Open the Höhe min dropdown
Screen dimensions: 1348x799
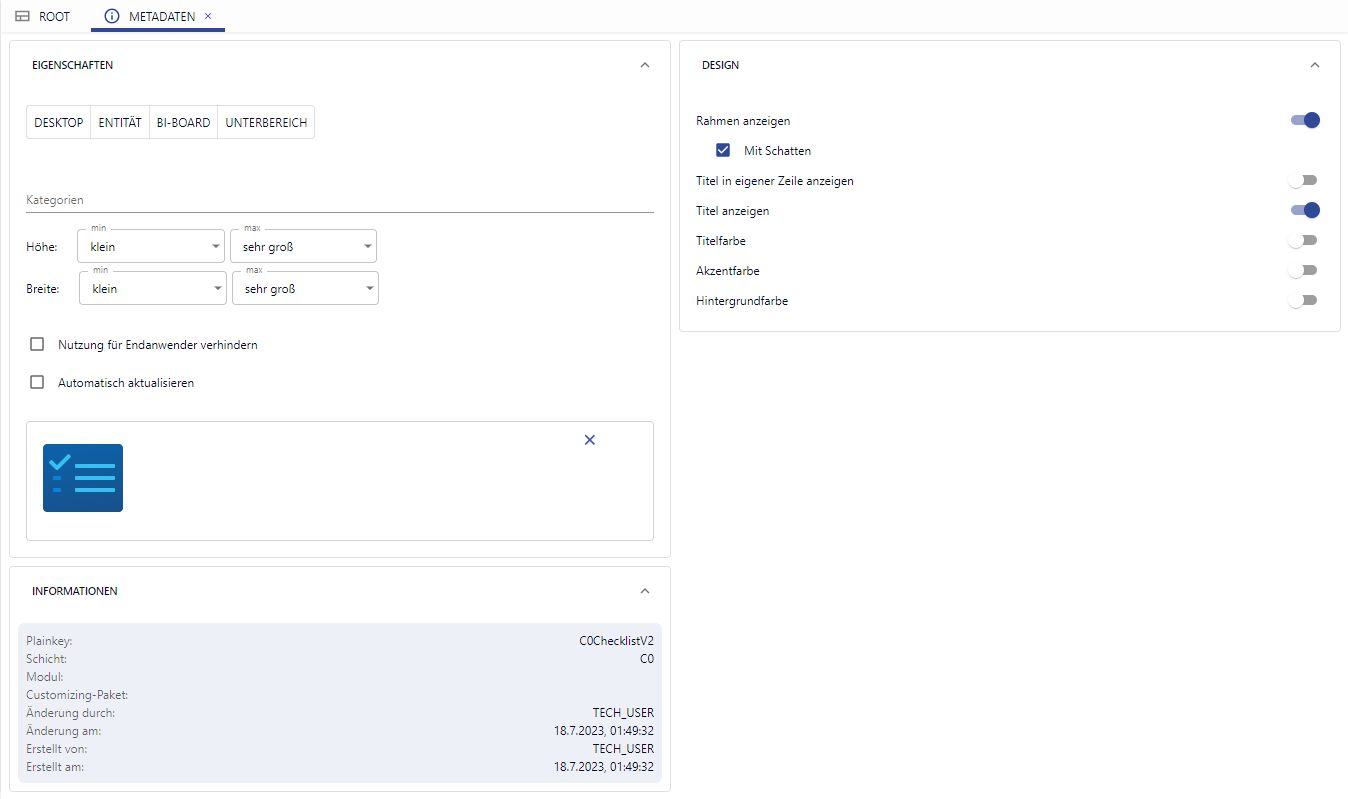(151, 246)
